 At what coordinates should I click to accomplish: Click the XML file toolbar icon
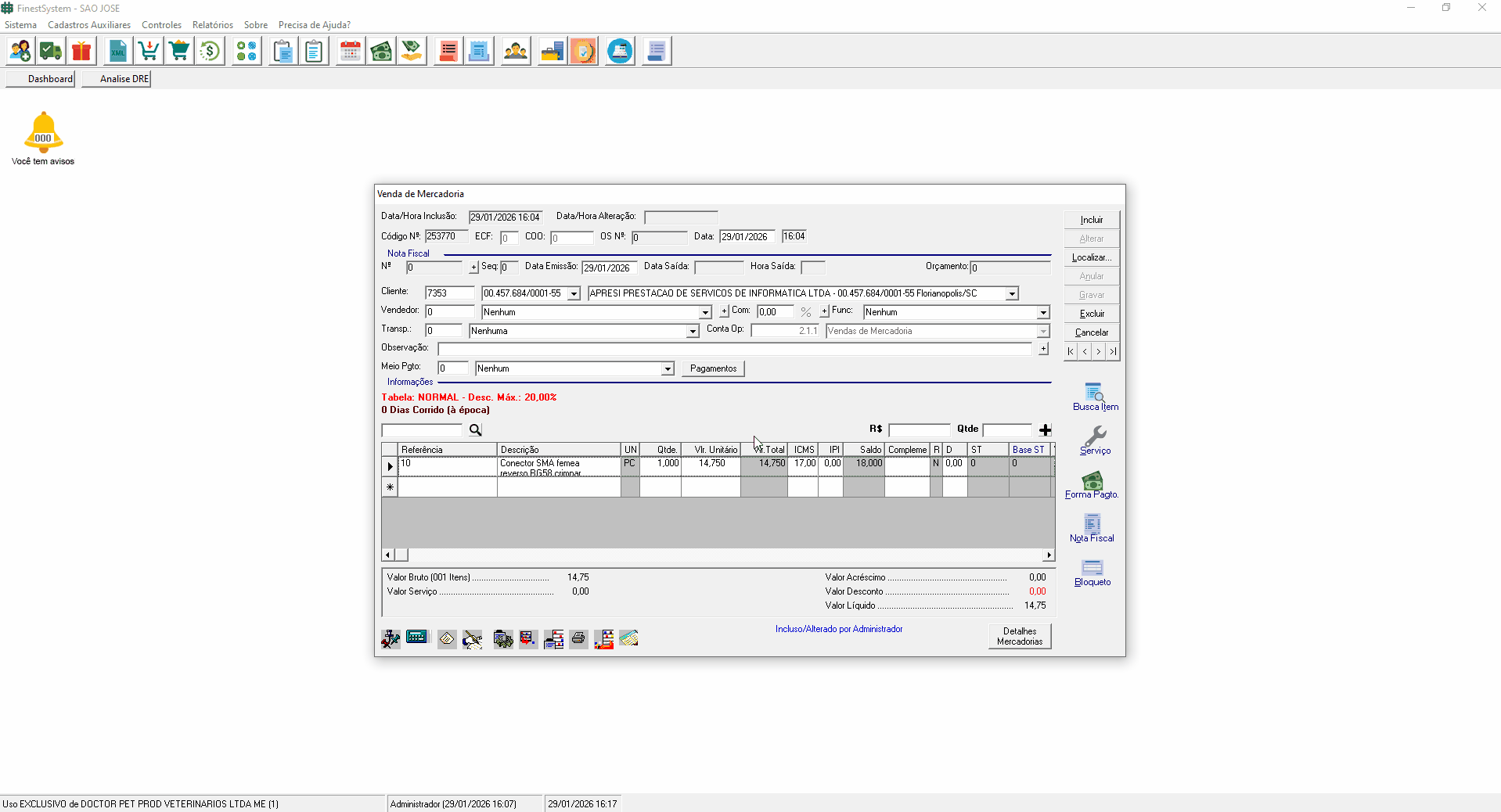(117, 52)
